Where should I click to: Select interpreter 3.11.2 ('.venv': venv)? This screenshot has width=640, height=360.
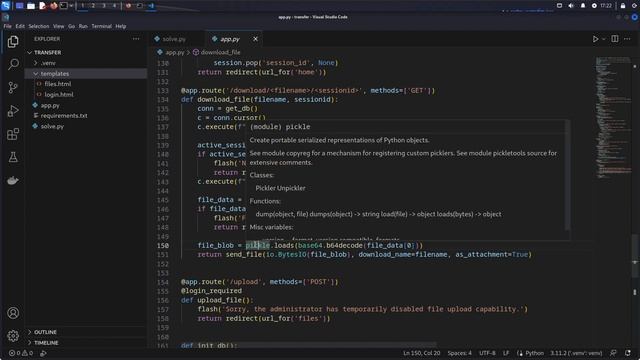(x=576, y=353)
